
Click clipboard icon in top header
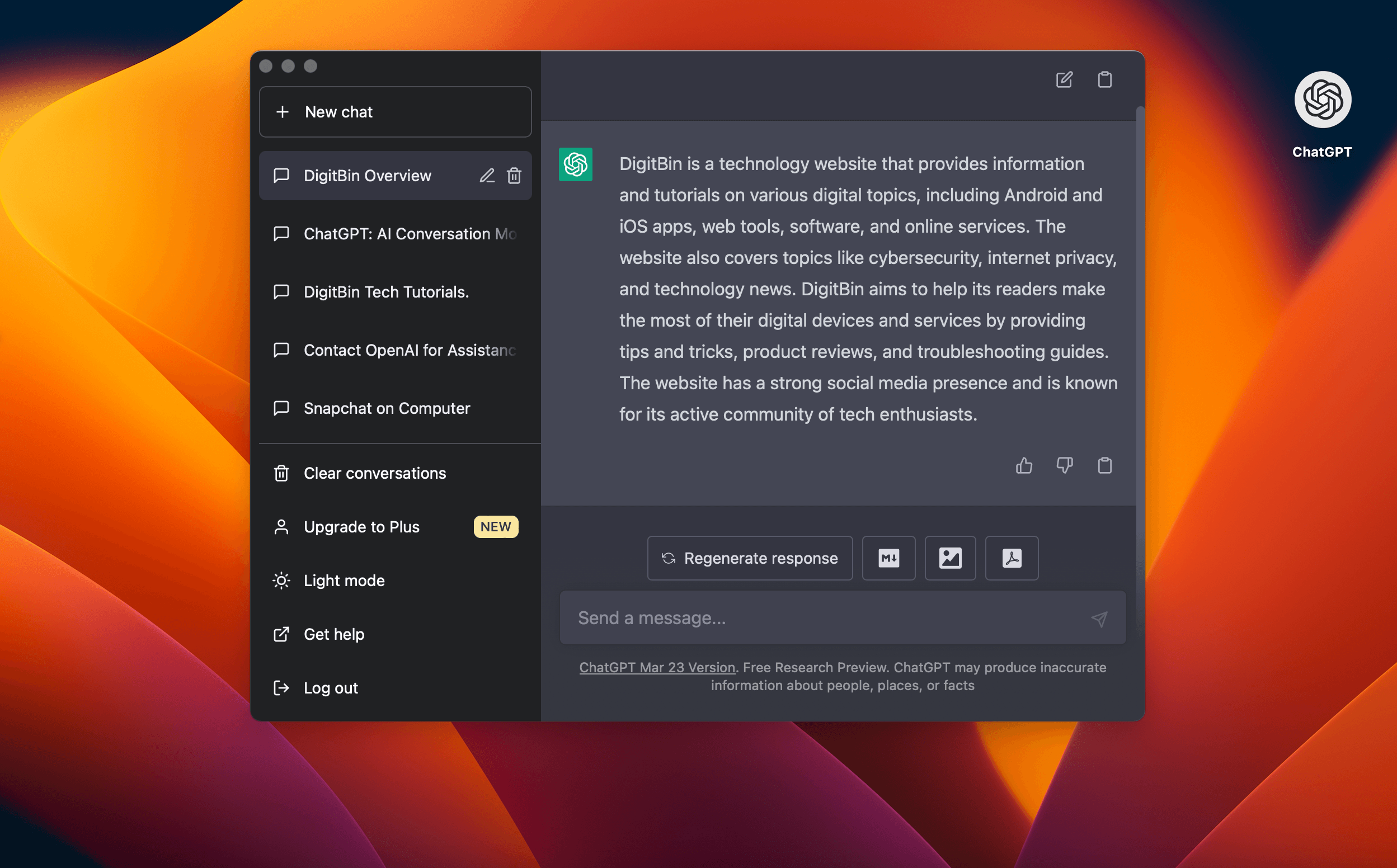pos(1105,79)
